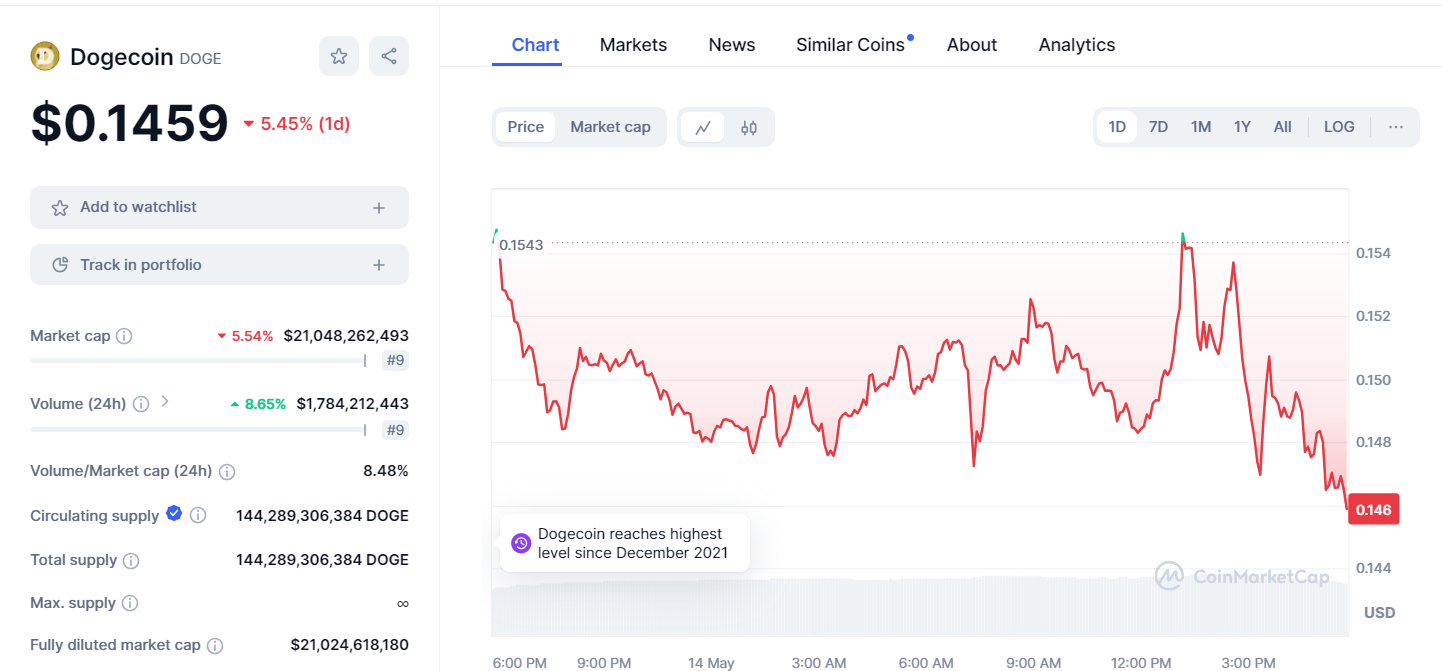1442x671 pixels.
Task: Click the Dogecoin logo icon
Action: click(x=45, y=57)
